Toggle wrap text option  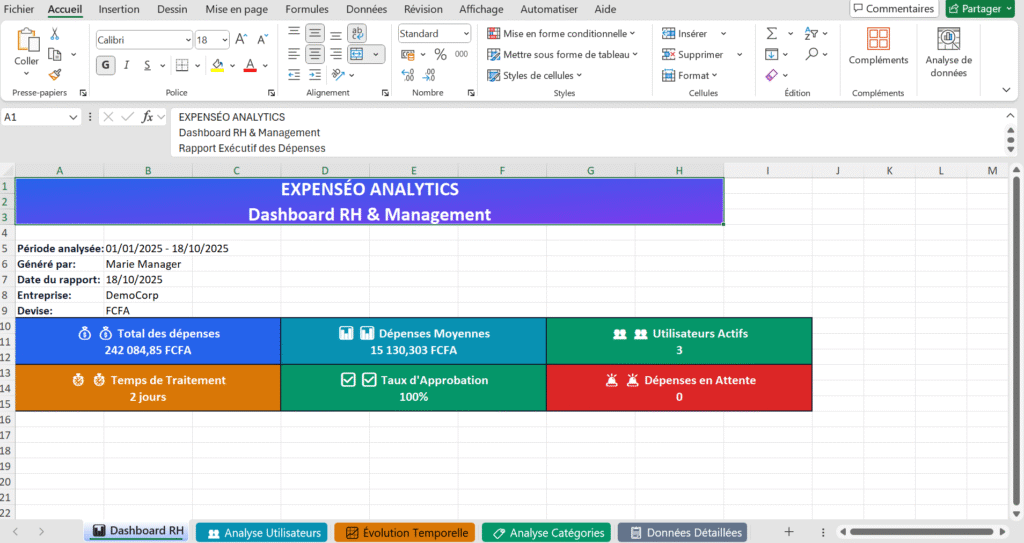click(x=357, y=33)
